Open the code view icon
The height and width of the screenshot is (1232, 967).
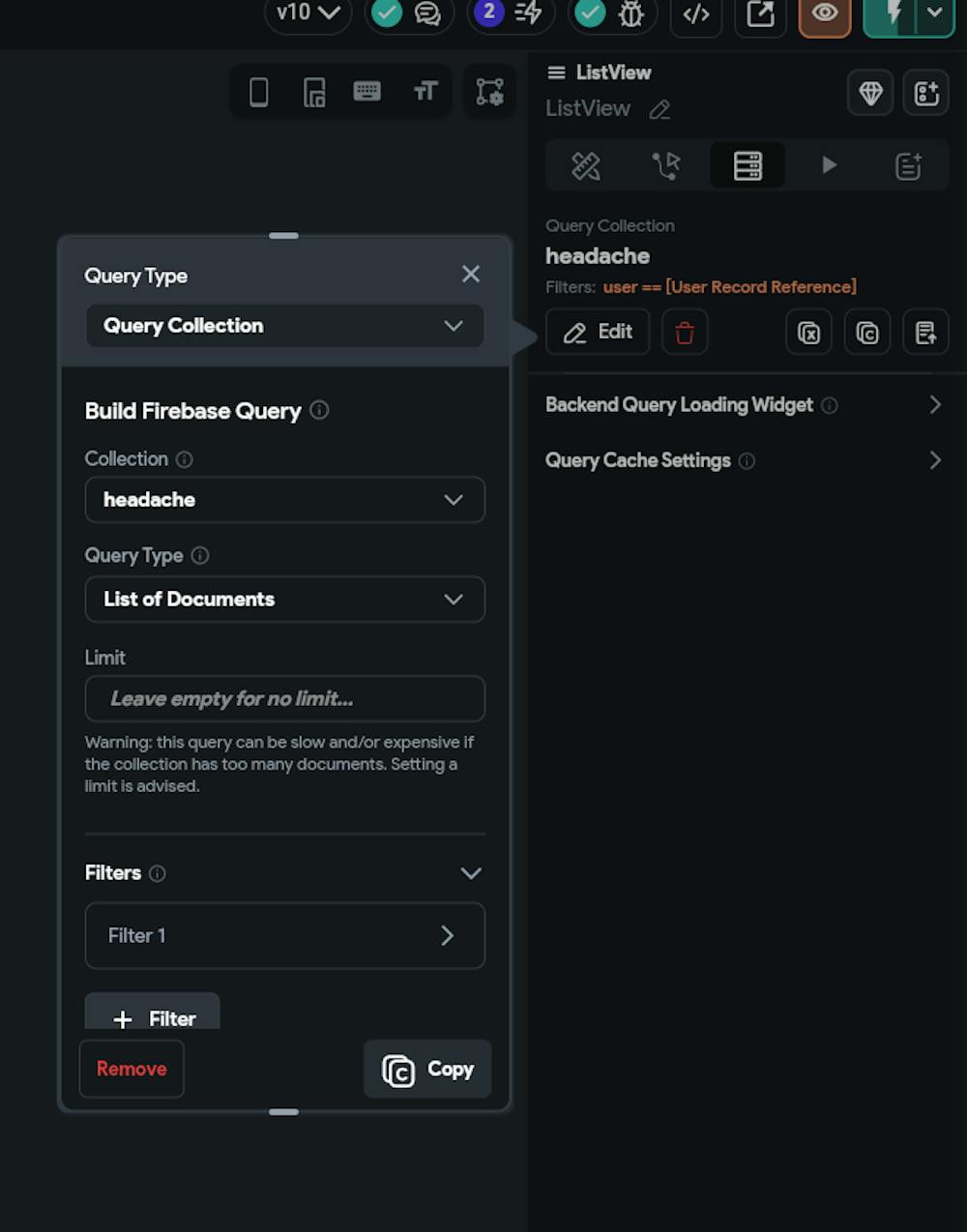click(696, 14)
